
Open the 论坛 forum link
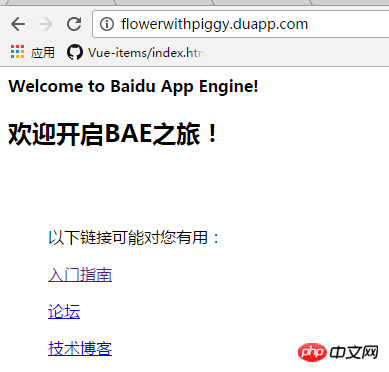[x=64, y=312]
